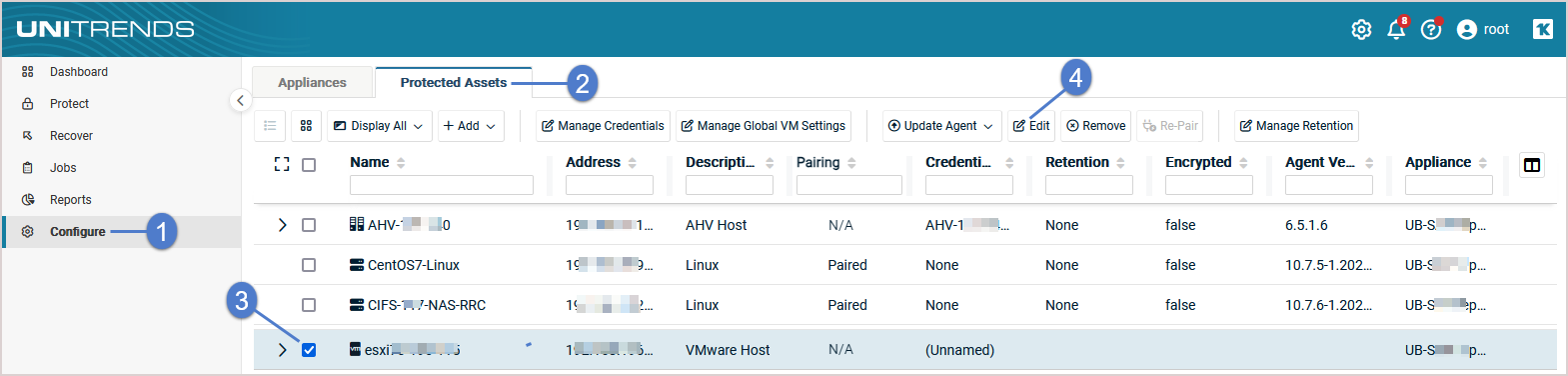Click the expand-all brackets icon in header
The width and height of the screenshot is (1568, 376).
click(282, 164)
